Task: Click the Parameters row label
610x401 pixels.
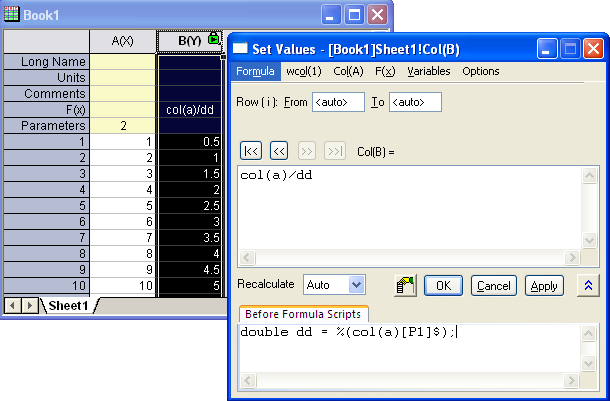Action: (x=46, y=126)
